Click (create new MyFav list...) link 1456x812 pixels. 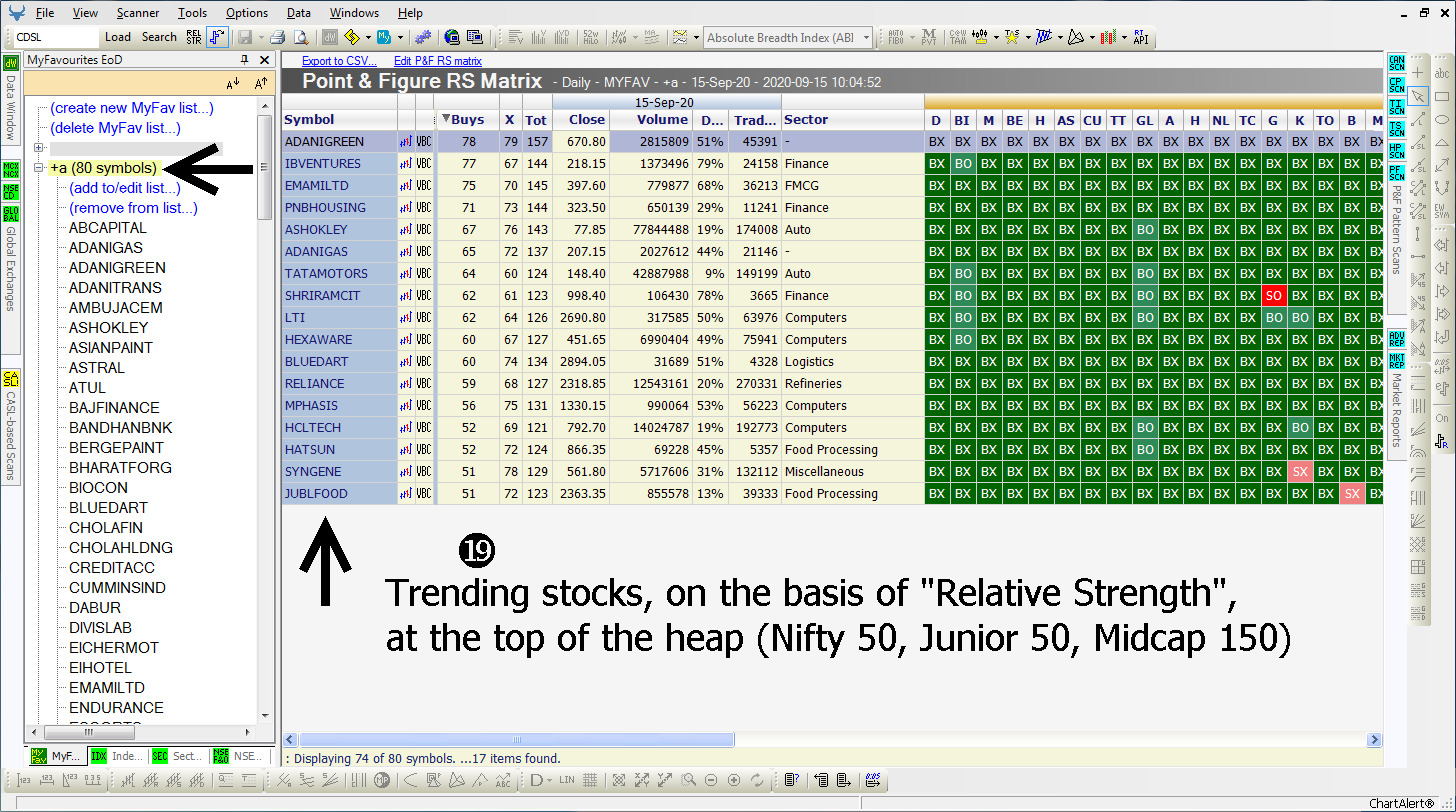point(132,108)
